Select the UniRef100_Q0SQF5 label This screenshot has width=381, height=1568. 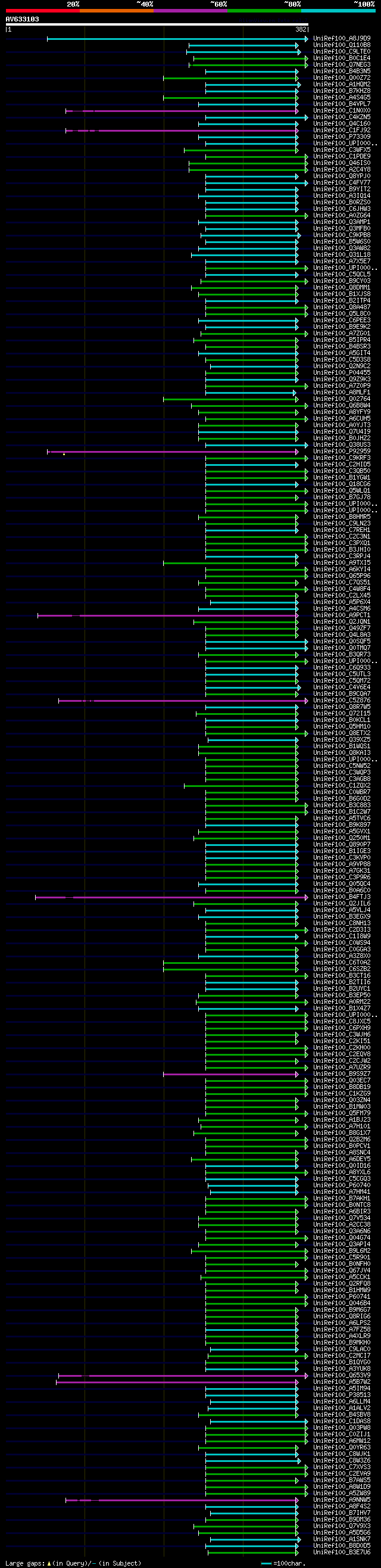pos(342,642)
